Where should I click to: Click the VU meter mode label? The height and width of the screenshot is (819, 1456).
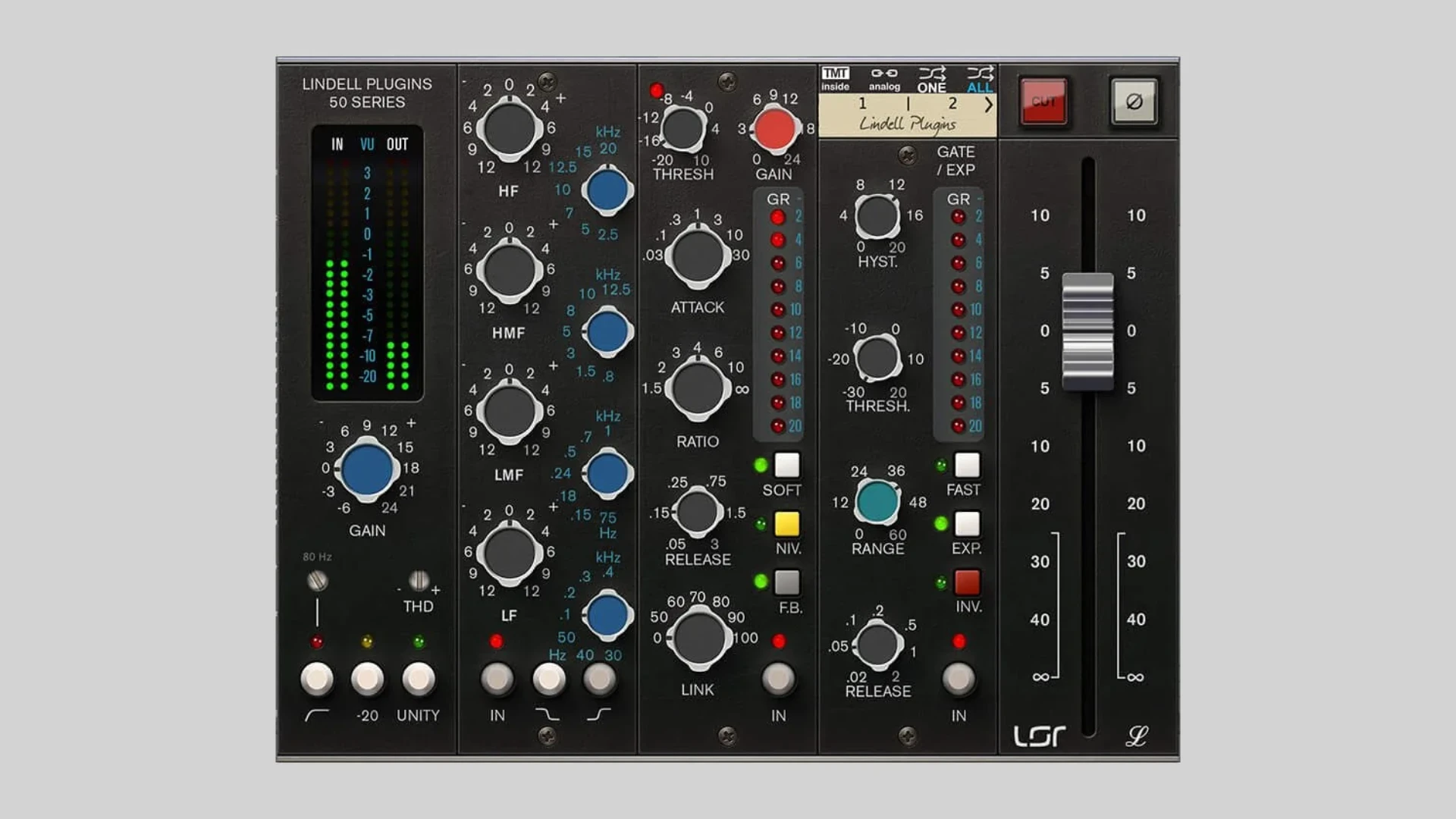coord(367,144)
